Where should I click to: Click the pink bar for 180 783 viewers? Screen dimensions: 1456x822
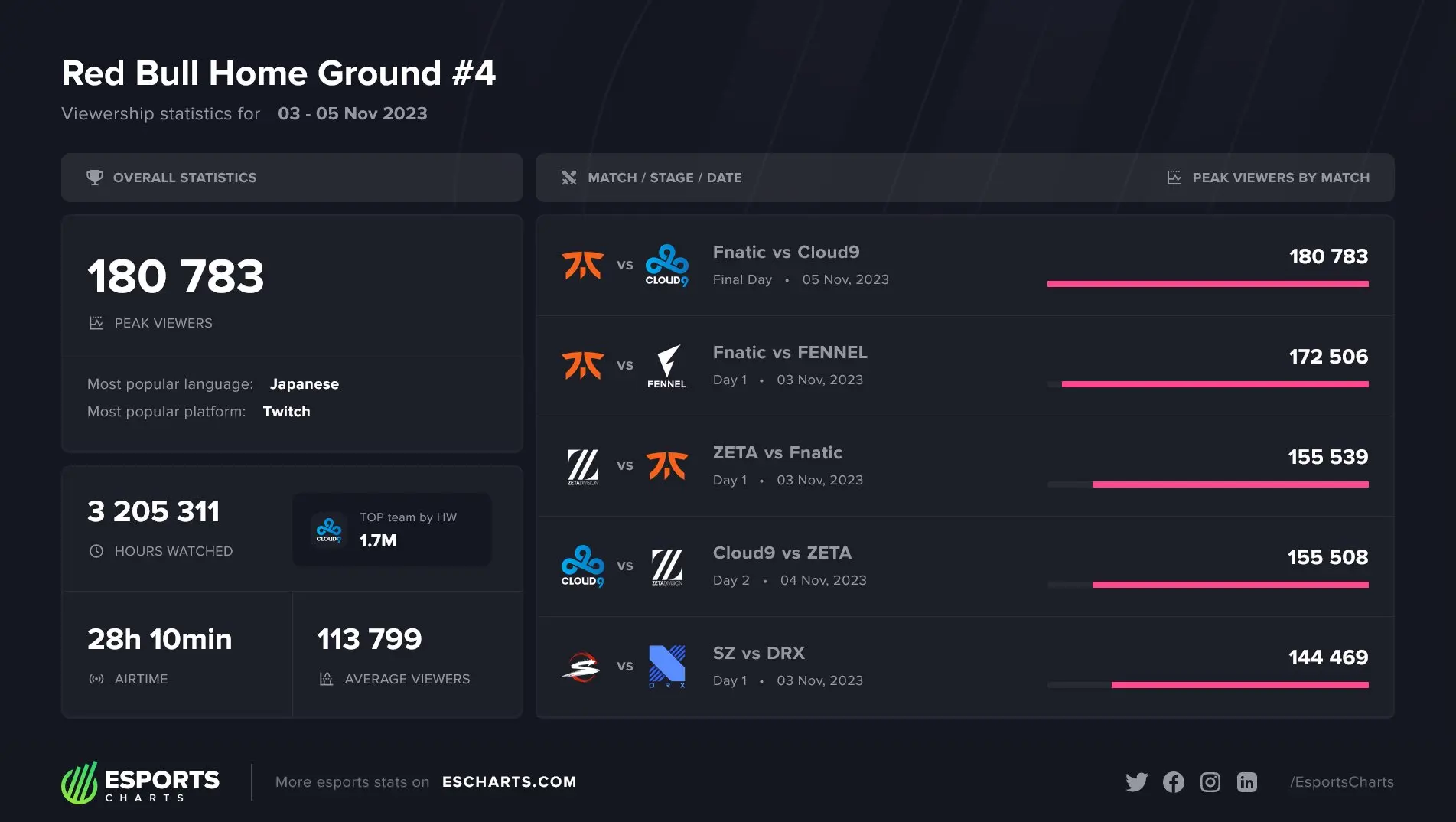(x=1208, y=284)
